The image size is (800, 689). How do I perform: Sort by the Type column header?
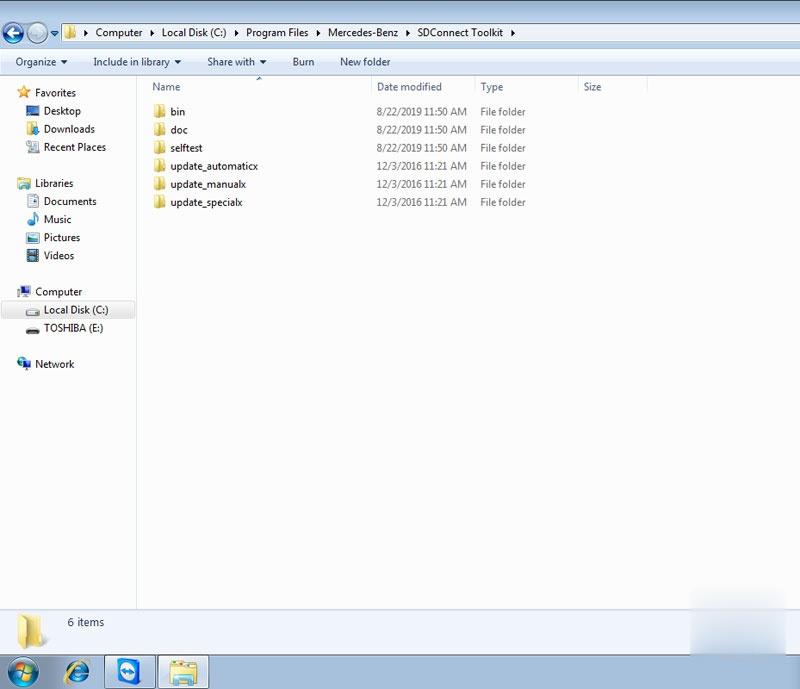[x=492, y=87]
